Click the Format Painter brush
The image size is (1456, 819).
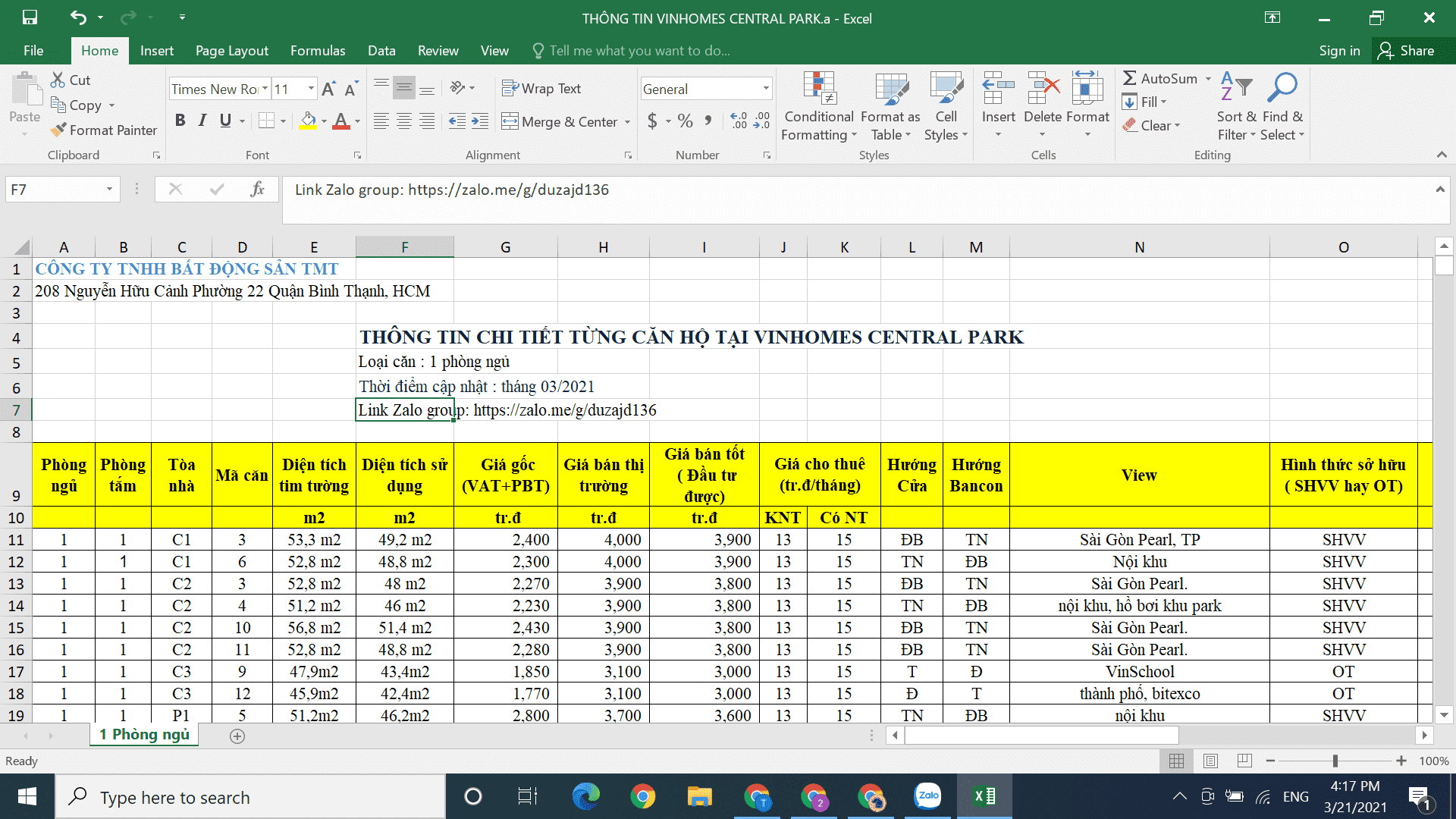coord(58,130)
